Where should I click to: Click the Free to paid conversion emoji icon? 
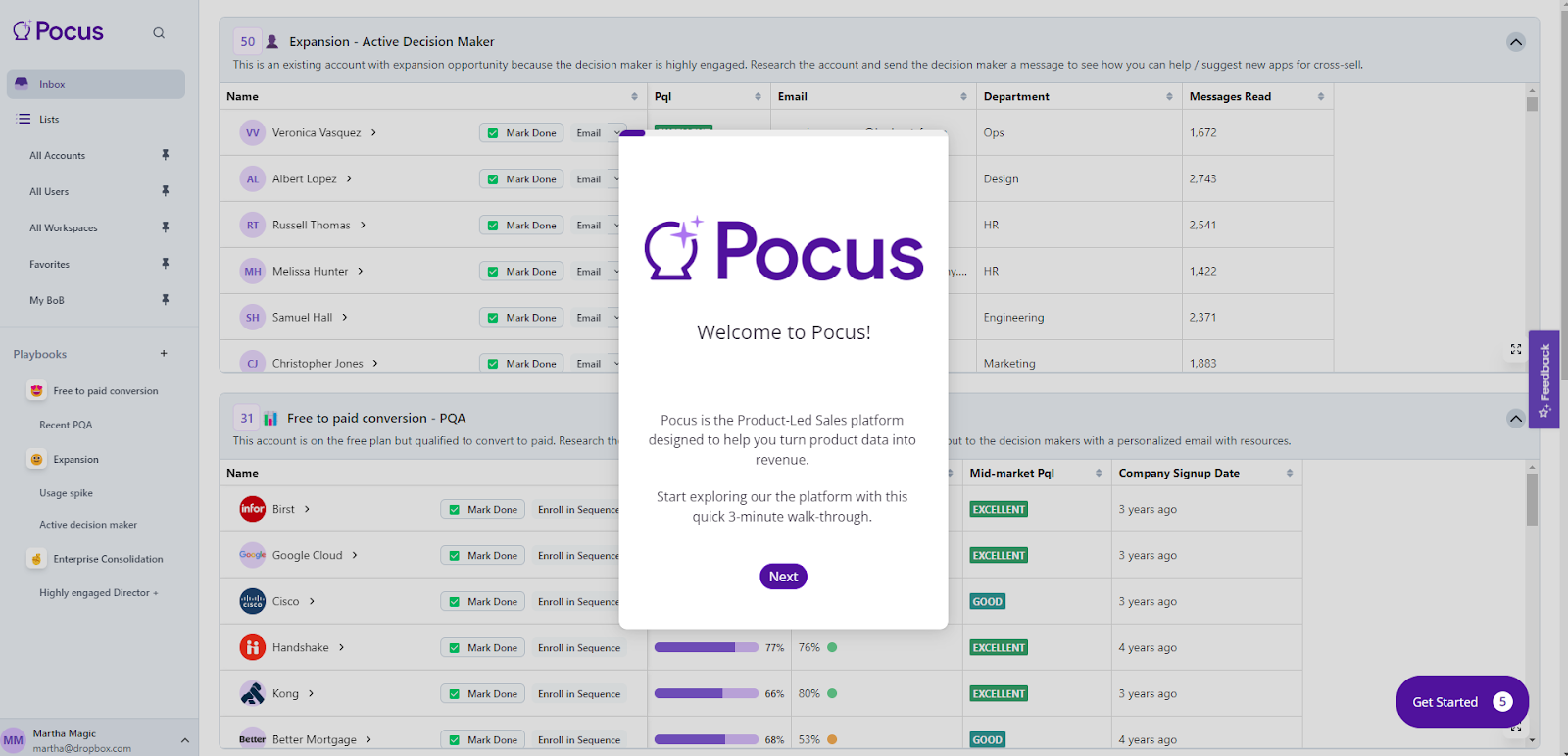36,391
